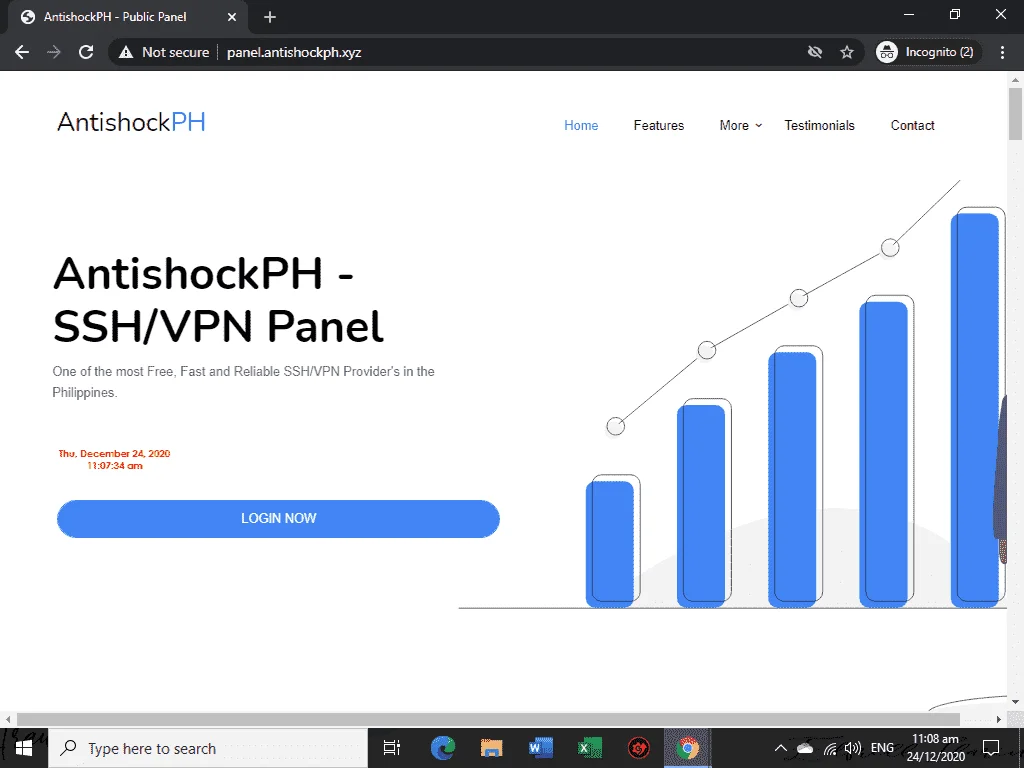Click the date text Thu, December 24, 2020

point(114,453)
